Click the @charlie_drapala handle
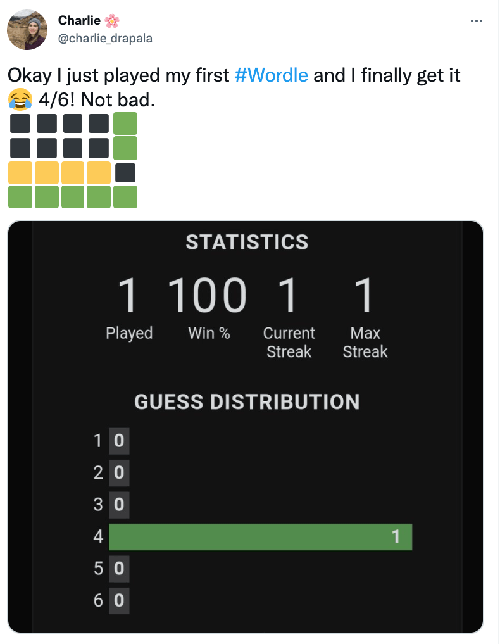 pos(105,38)
